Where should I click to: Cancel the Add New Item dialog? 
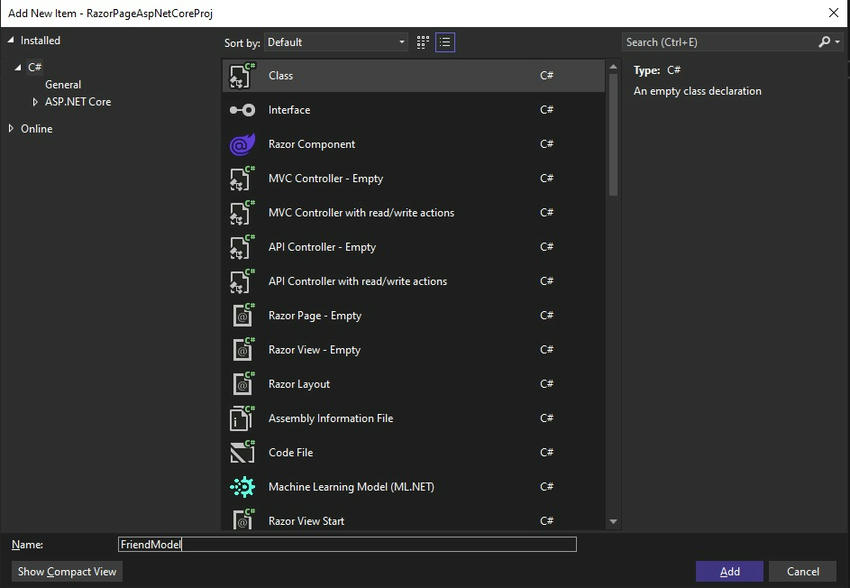(x=802, y=570)
